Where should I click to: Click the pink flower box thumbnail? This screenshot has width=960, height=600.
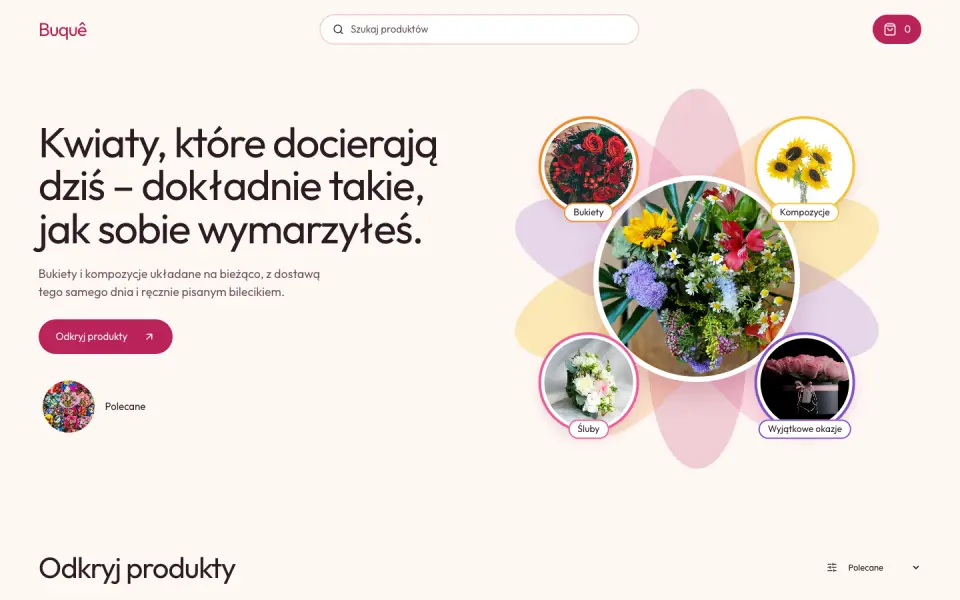(804, 382)
